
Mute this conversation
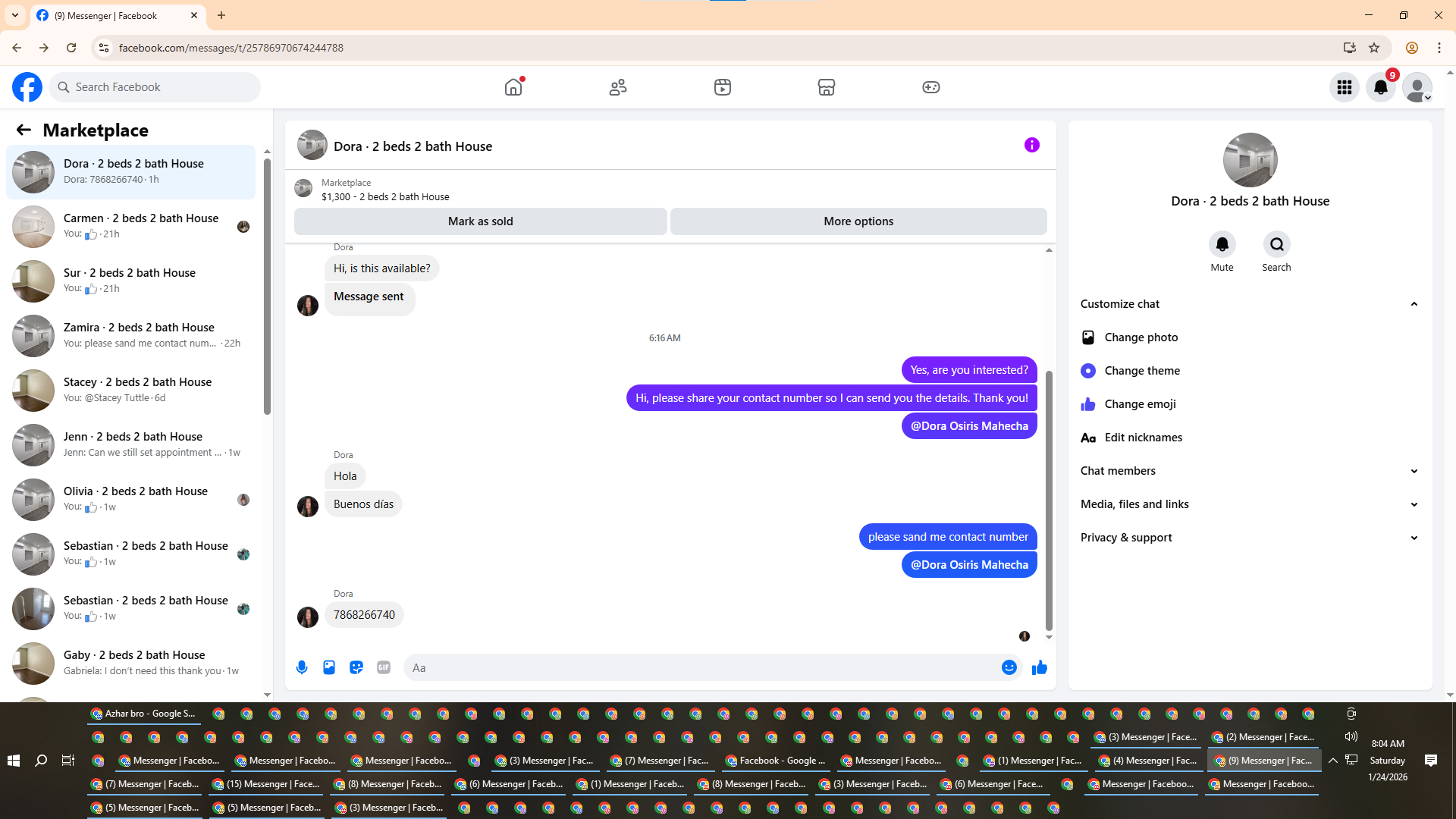(x=1222, y=245)
